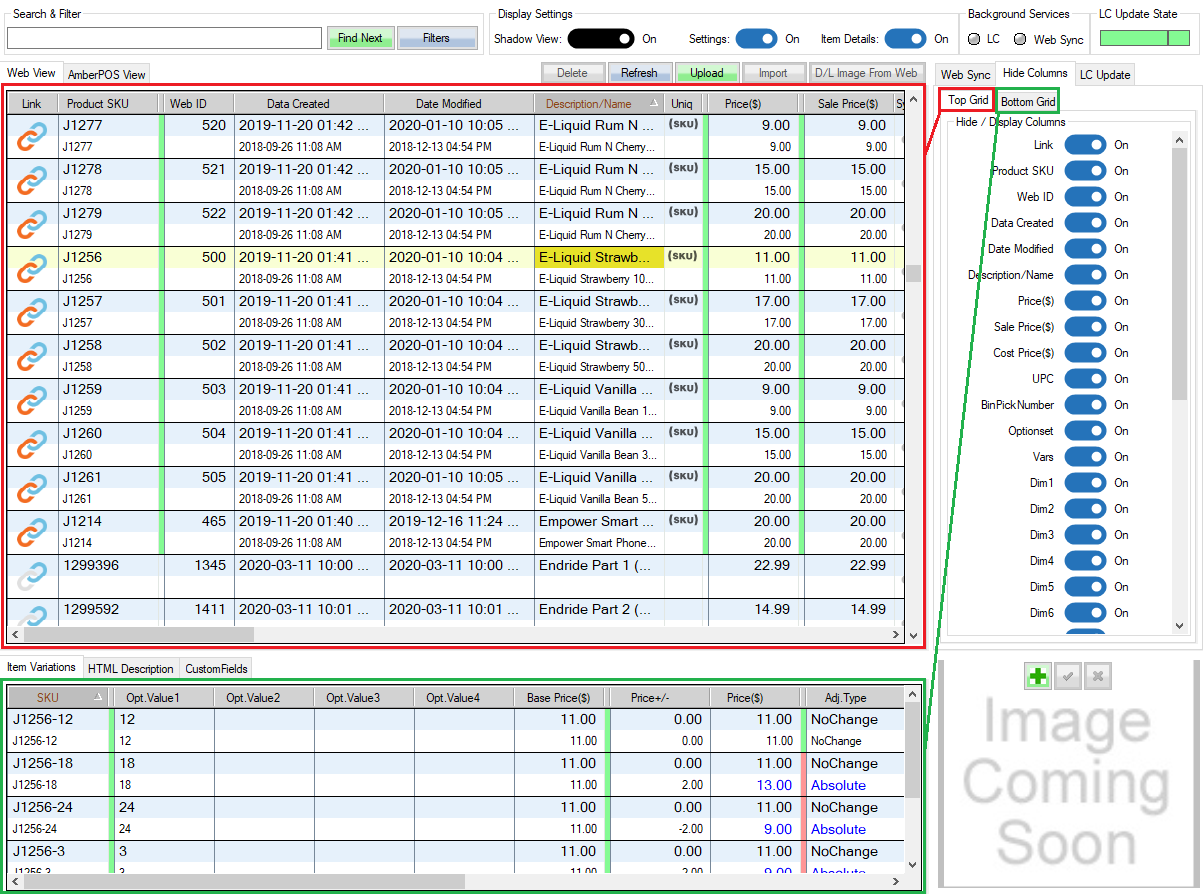Toggle the Web ID column switch
The width and height of the screenshot is (1203, 894).
point(1085,197)
